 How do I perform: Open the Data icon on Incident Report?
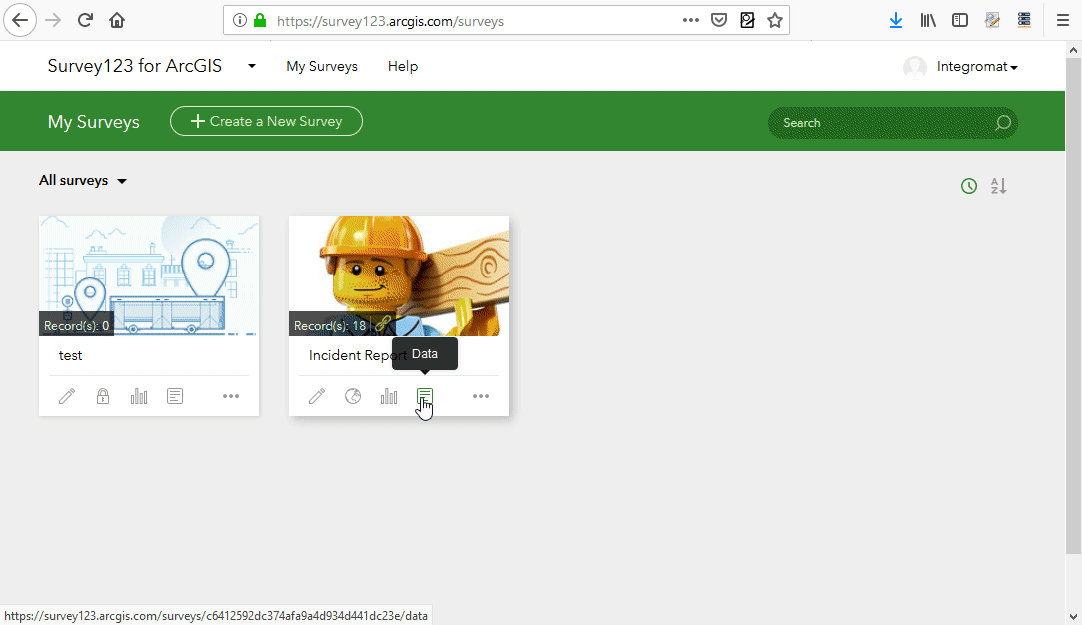click(x=424, y=396)
